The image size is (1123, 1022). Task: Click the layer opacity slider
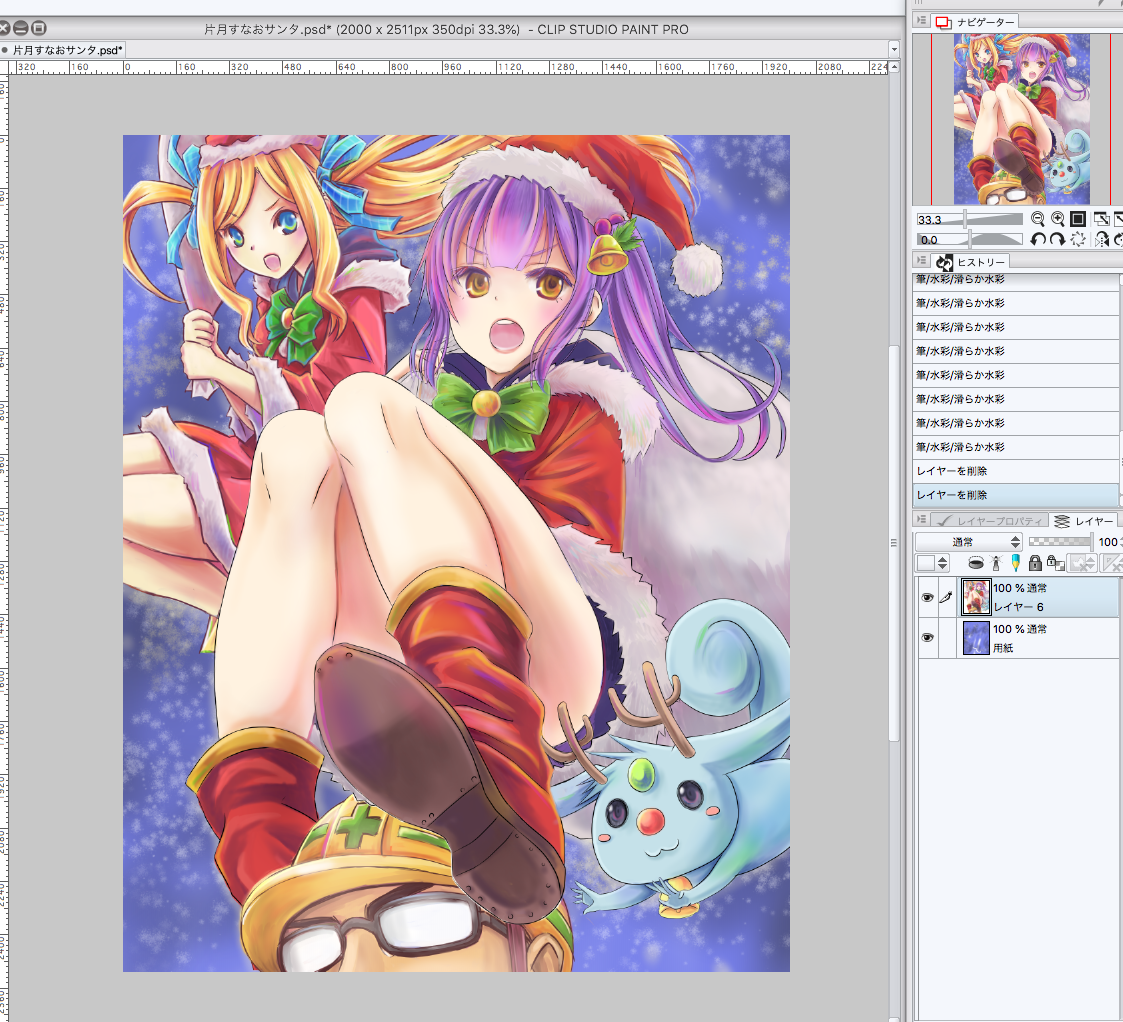(x=1061, y=542)
